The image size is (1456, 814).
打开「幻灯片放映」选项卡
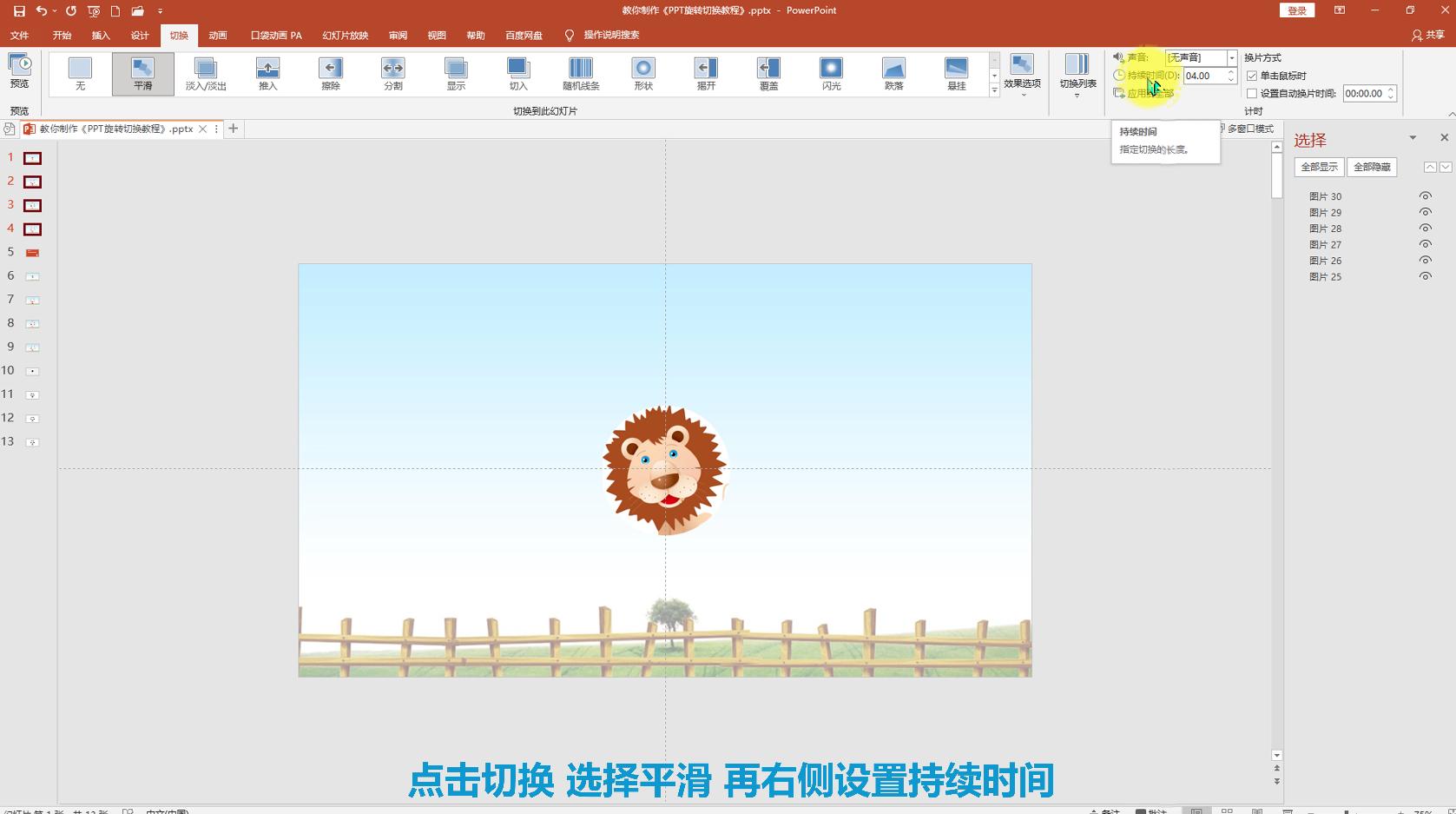click(x=346, y=35)
